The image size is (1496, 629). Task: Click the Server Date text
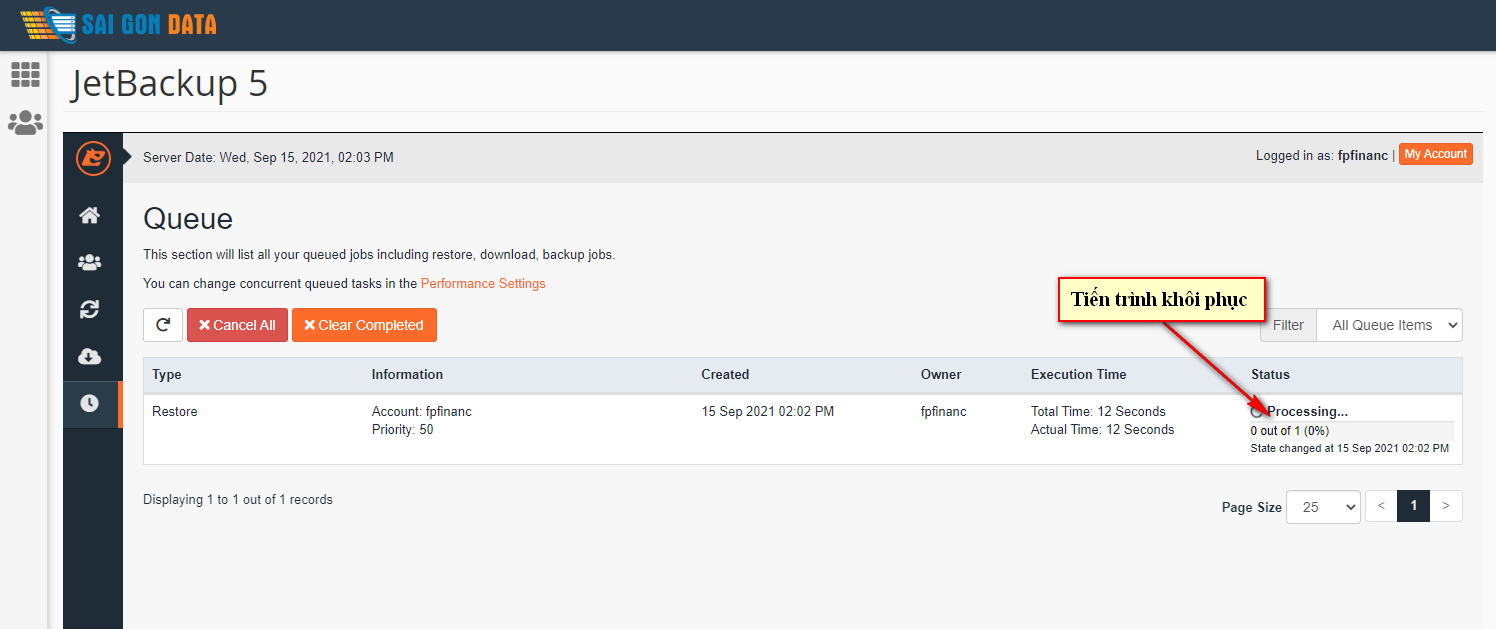[268, 157]
